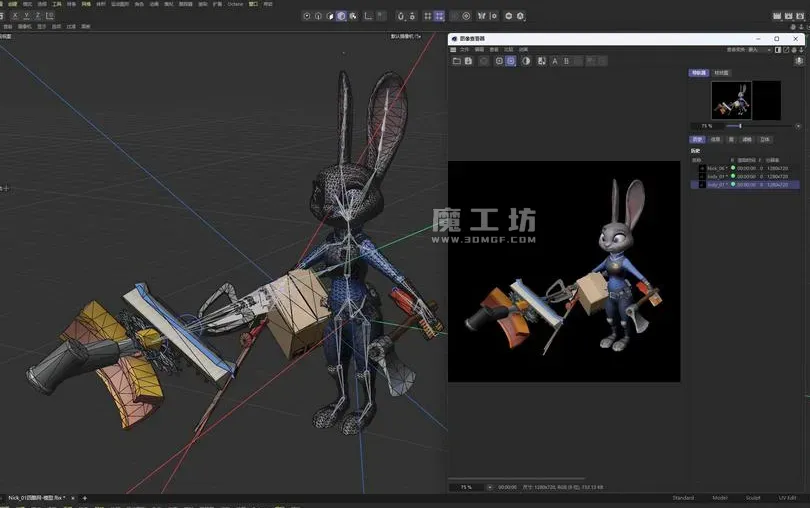810x508 pixels.
Task: Switch to the UV Edit layout tab
Action: [786, 497]
